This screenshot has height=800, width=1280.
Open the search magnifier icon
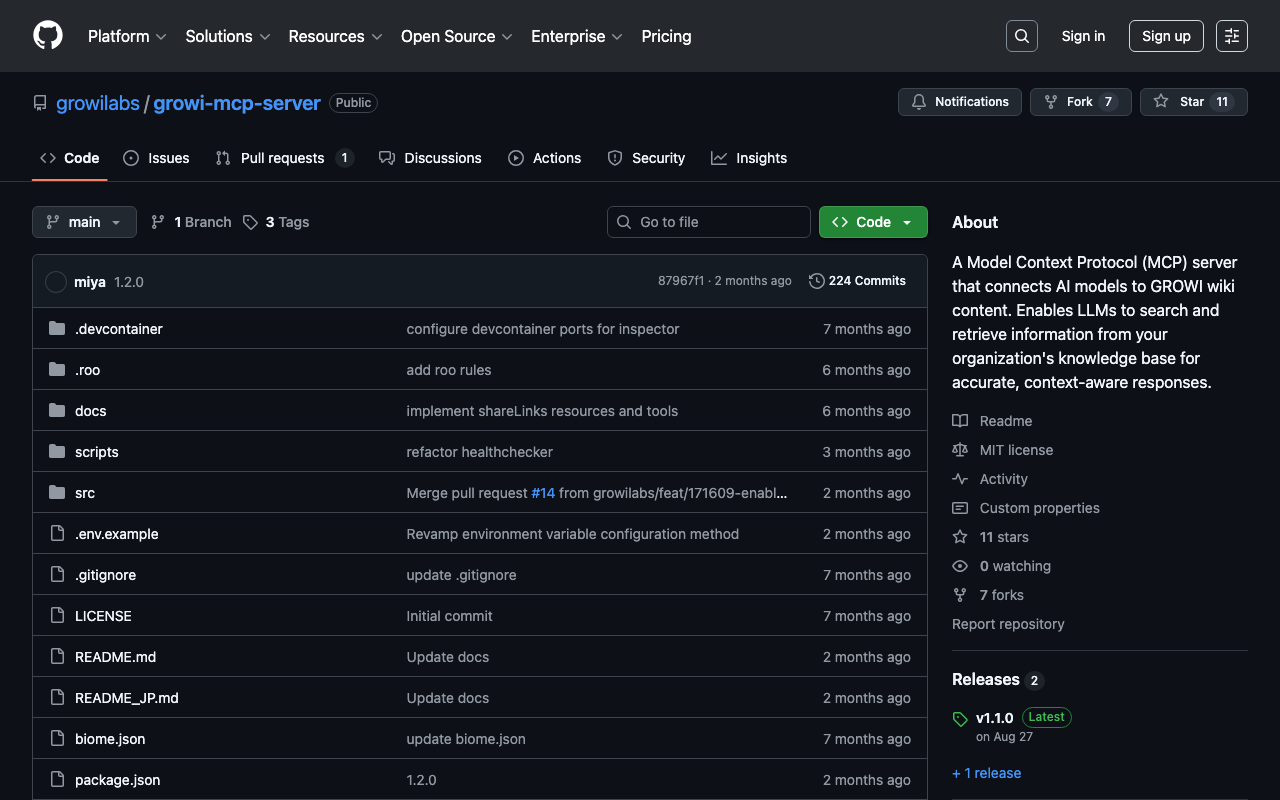[x=1021, y=36]
